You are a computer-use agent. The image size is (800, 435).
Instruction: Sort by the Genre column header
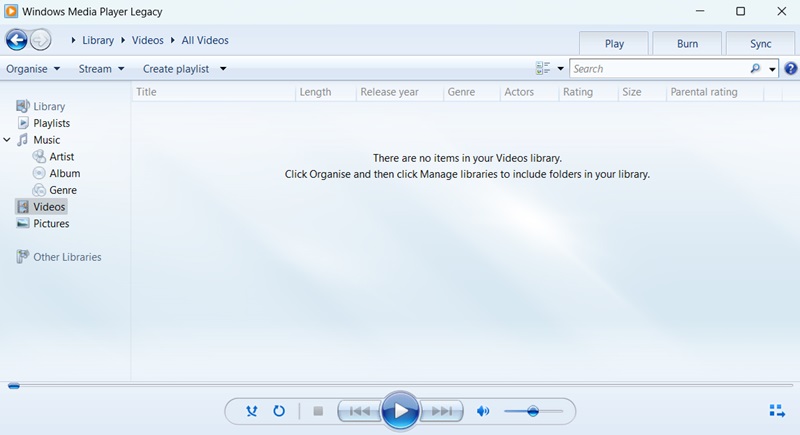471,92
